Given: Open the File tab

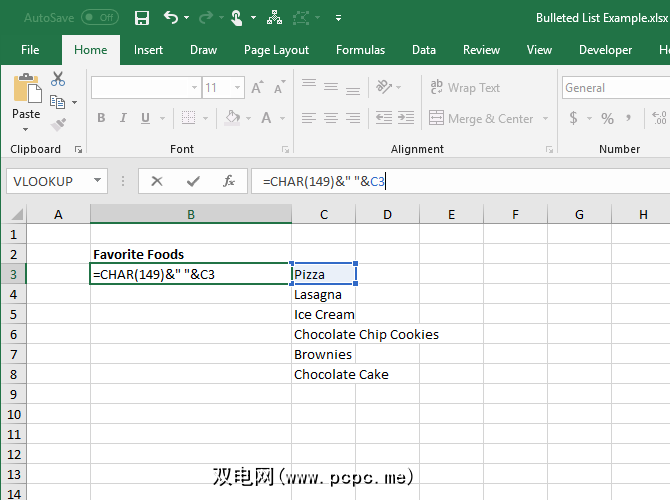Looking at the screenshot, I should pos(30,50).
